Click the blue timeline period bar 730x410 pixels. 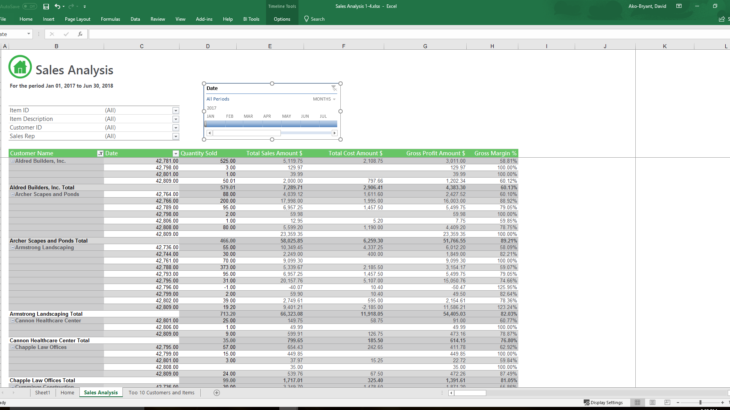pyautogui.click(x=271, y=124)
